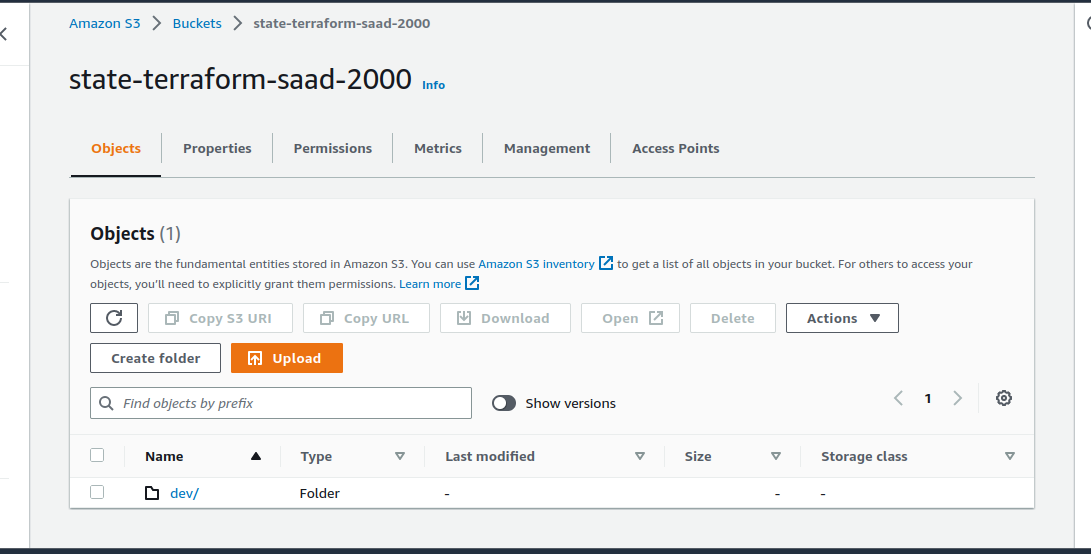Switch to the Management tab

(x=547, y=148)
